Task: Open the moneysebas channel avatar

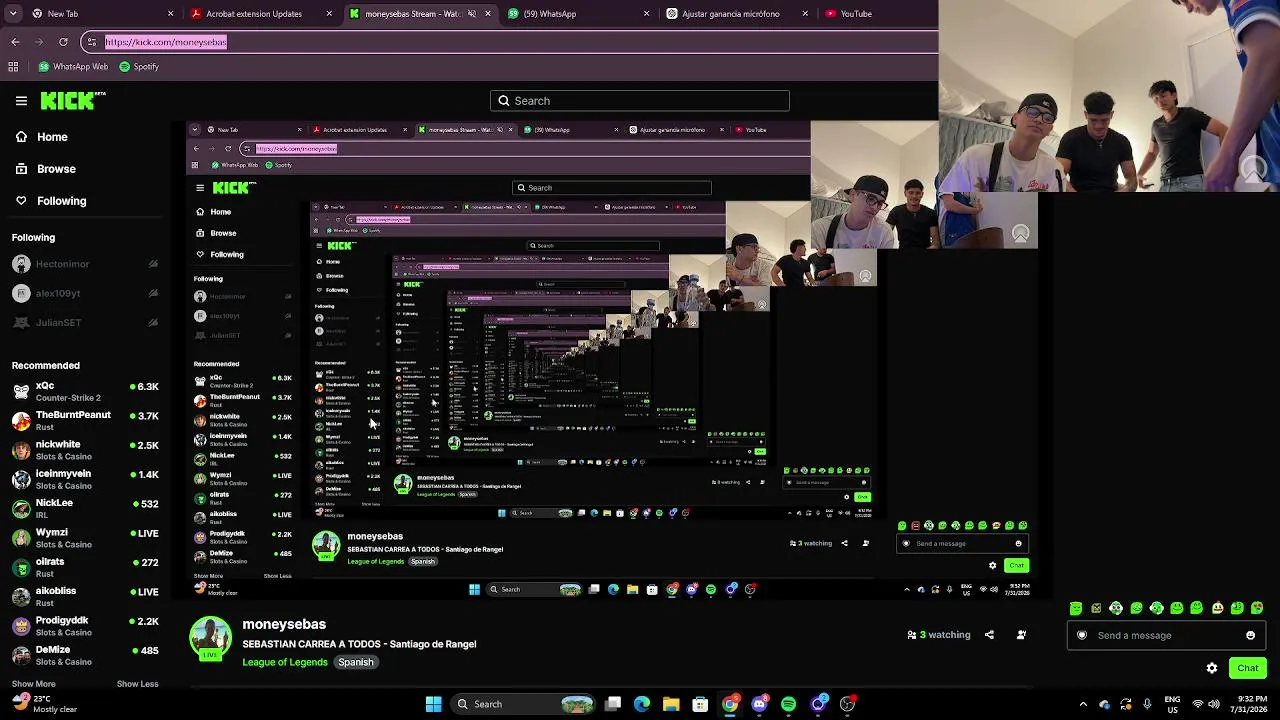Action: (x=210, y=639)
